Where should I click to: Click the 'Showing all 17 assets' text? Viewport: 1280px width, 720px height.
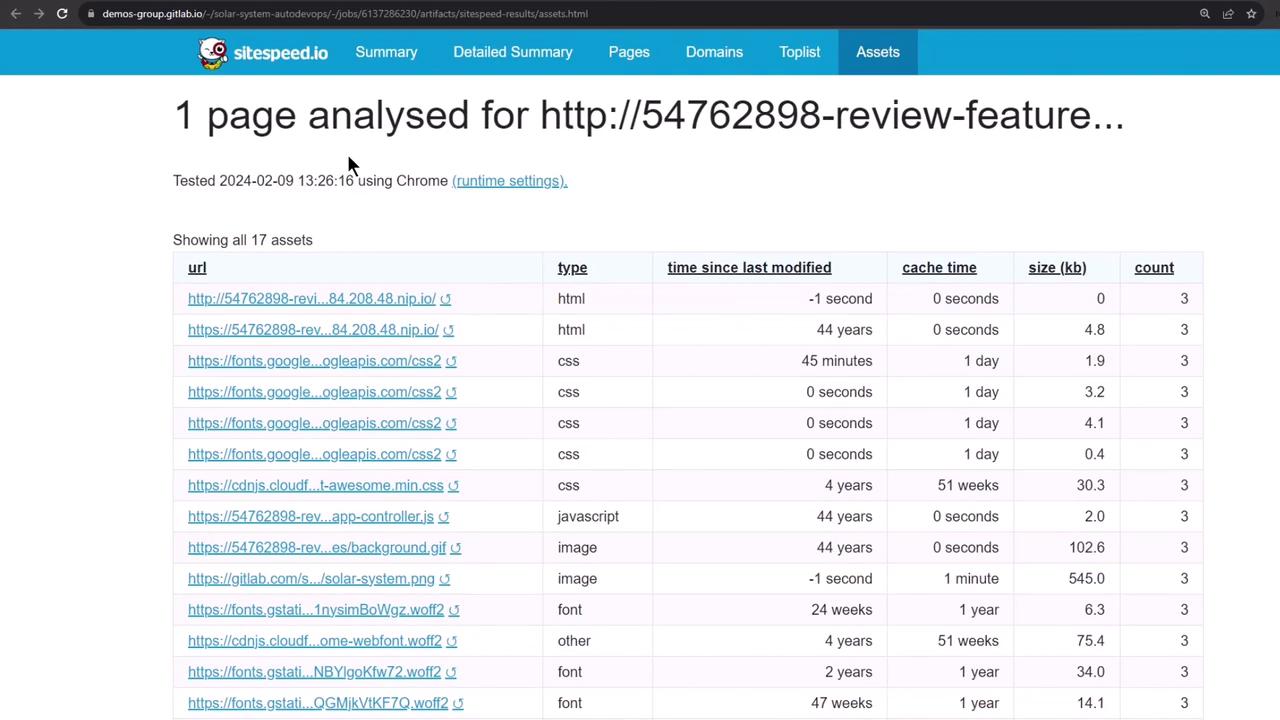click(243, 240)
